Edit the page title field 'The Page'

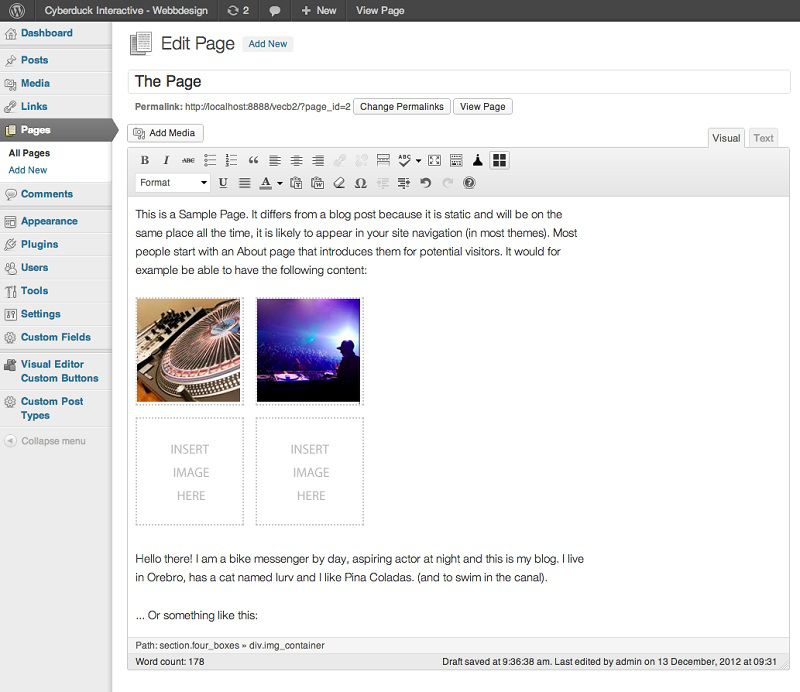[x=459, y=82]
